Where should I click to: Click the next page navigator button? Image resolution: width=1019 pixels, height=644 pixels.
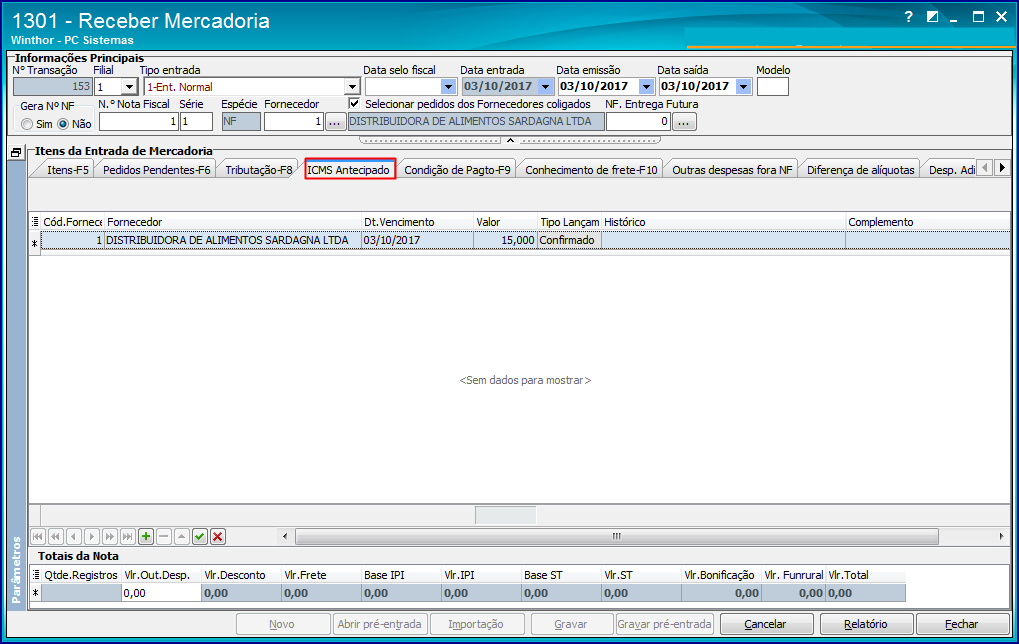(x=110, y=537)
